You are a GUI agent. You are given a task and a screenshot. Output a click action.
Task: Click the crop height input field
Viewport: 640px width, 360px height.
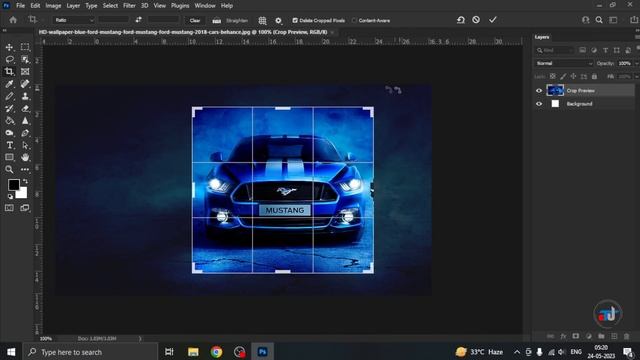coord(163,20)
